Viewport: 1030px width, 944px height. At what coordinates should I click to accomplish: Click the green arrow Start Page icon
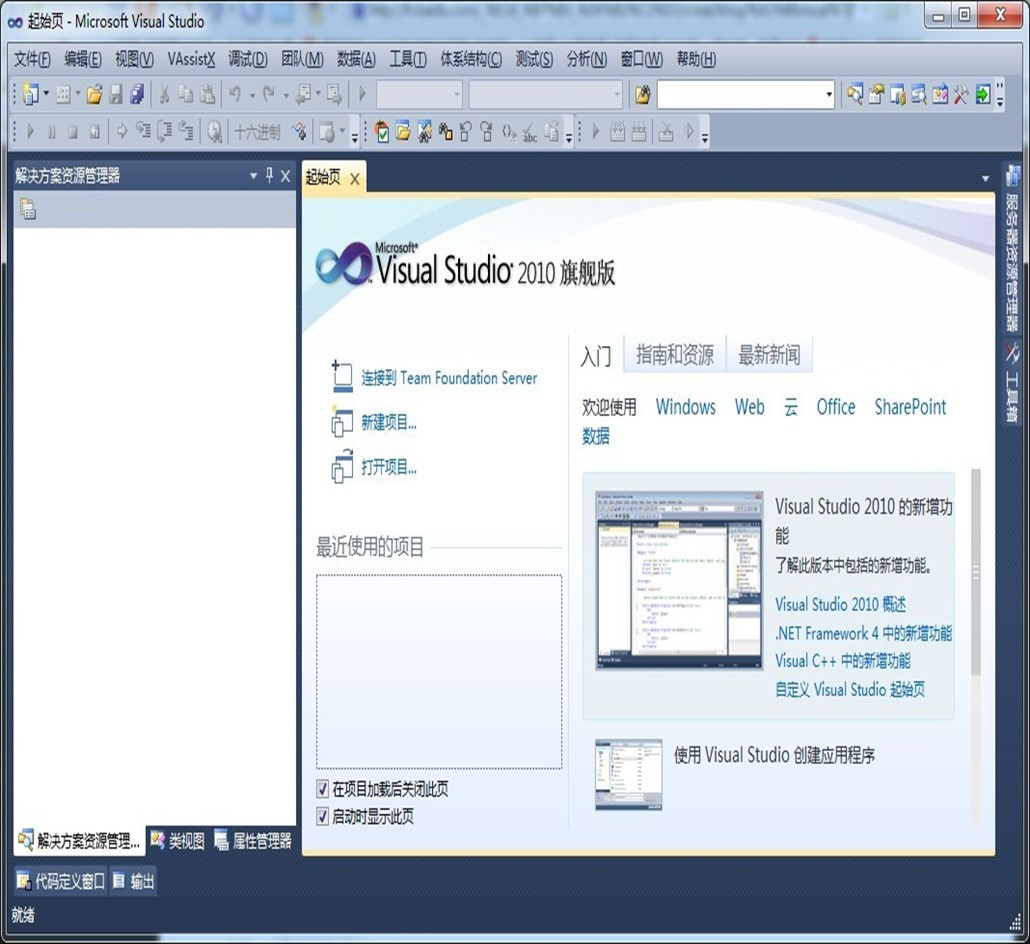[x=983, y=95]
